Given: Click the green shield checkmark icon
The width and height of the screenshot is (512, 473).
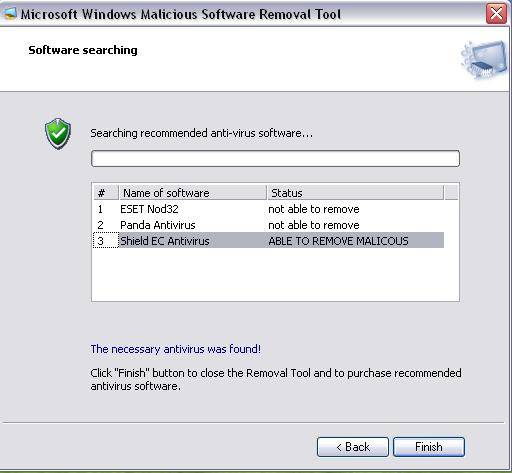Looking at the screenshot, I should 58,134.
